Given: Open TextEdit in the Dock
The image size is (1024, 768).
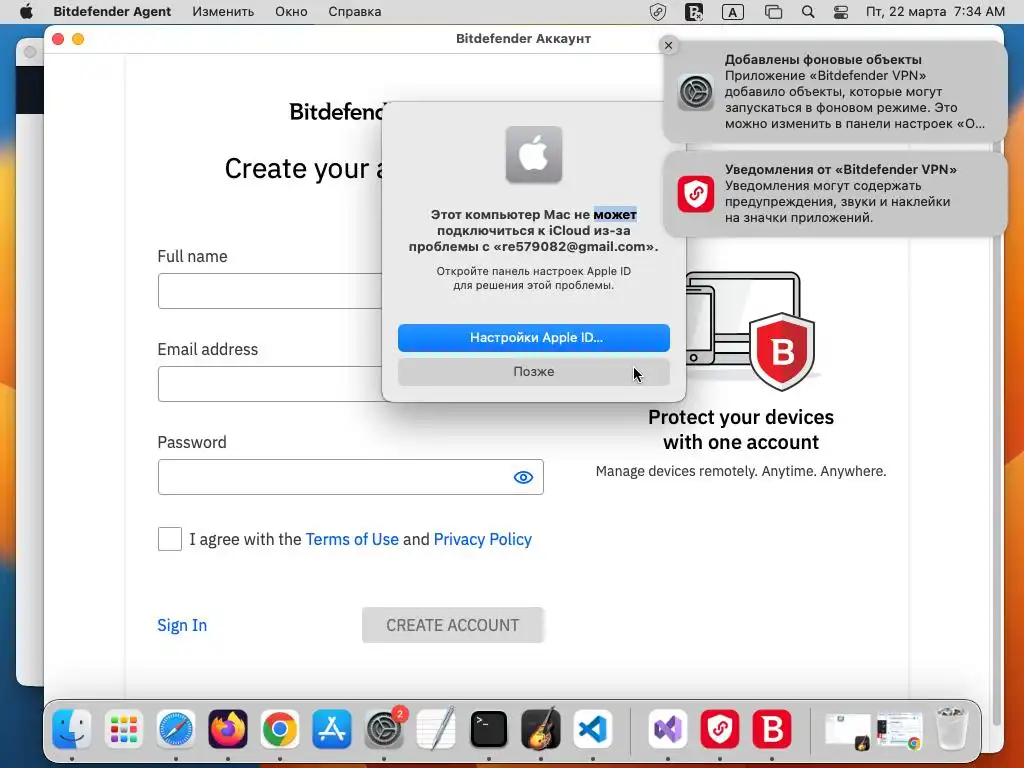Looking at the screenshot, I should 436,729.
